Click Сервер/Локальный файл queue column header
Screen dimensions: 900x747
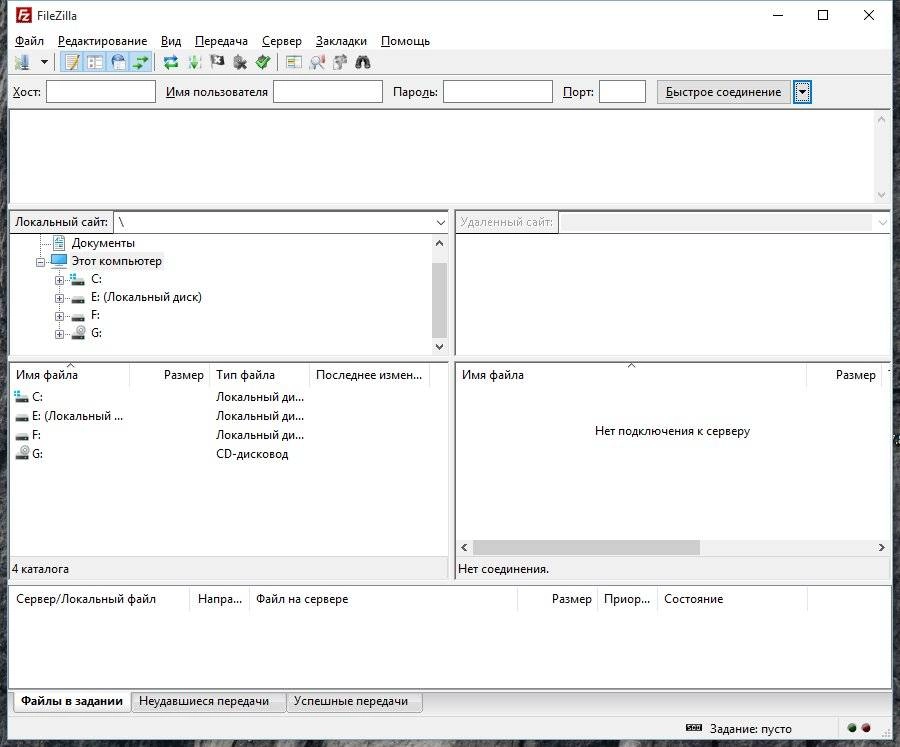(100, 599)
